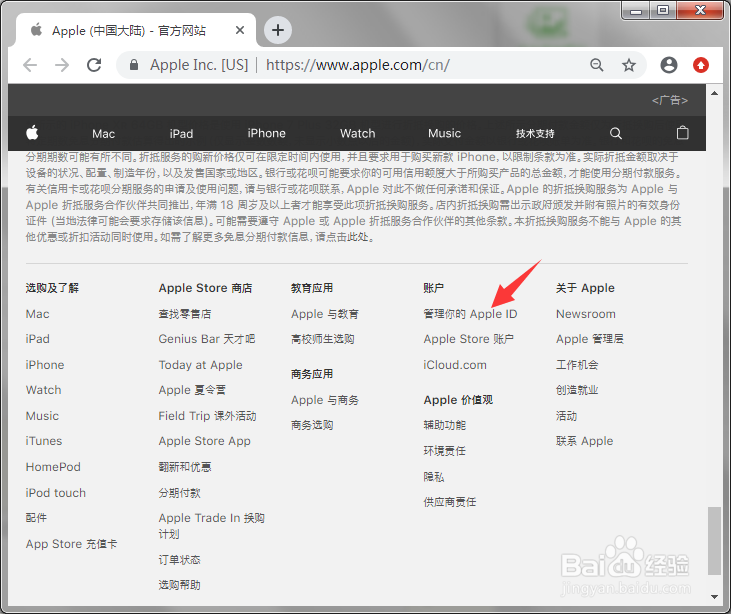
Task: Open footer link 辅助功能
Action: (x=444, y=425)
